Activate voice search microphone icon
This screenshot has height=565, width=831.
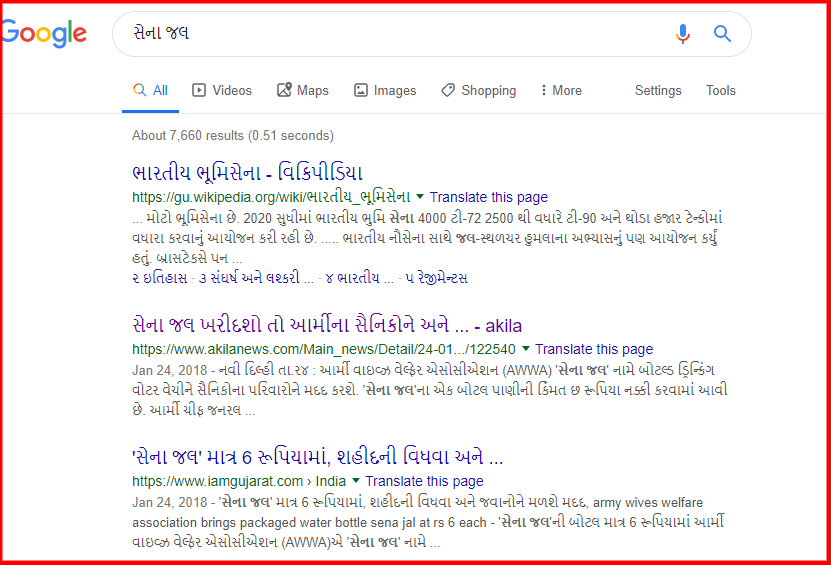click(683, 34)
